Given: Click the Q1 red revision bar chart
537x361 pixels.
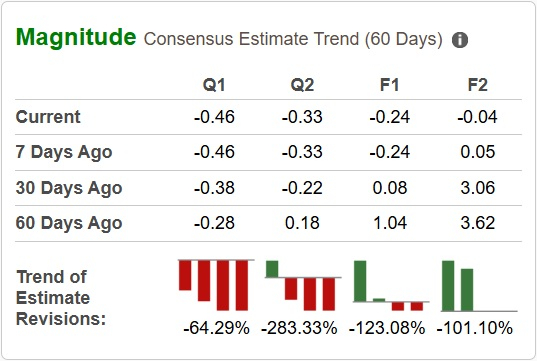Looking at the screenshot, I should click(x=216, y=285).
